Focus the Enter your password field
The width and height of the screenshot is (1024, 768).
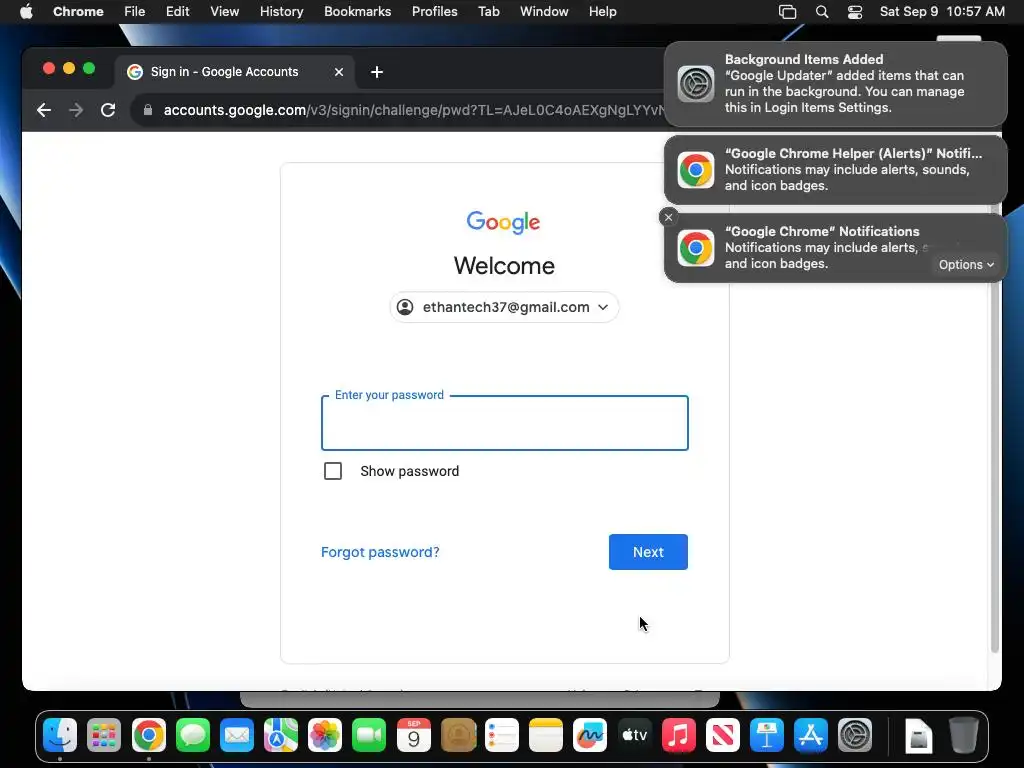504,423
